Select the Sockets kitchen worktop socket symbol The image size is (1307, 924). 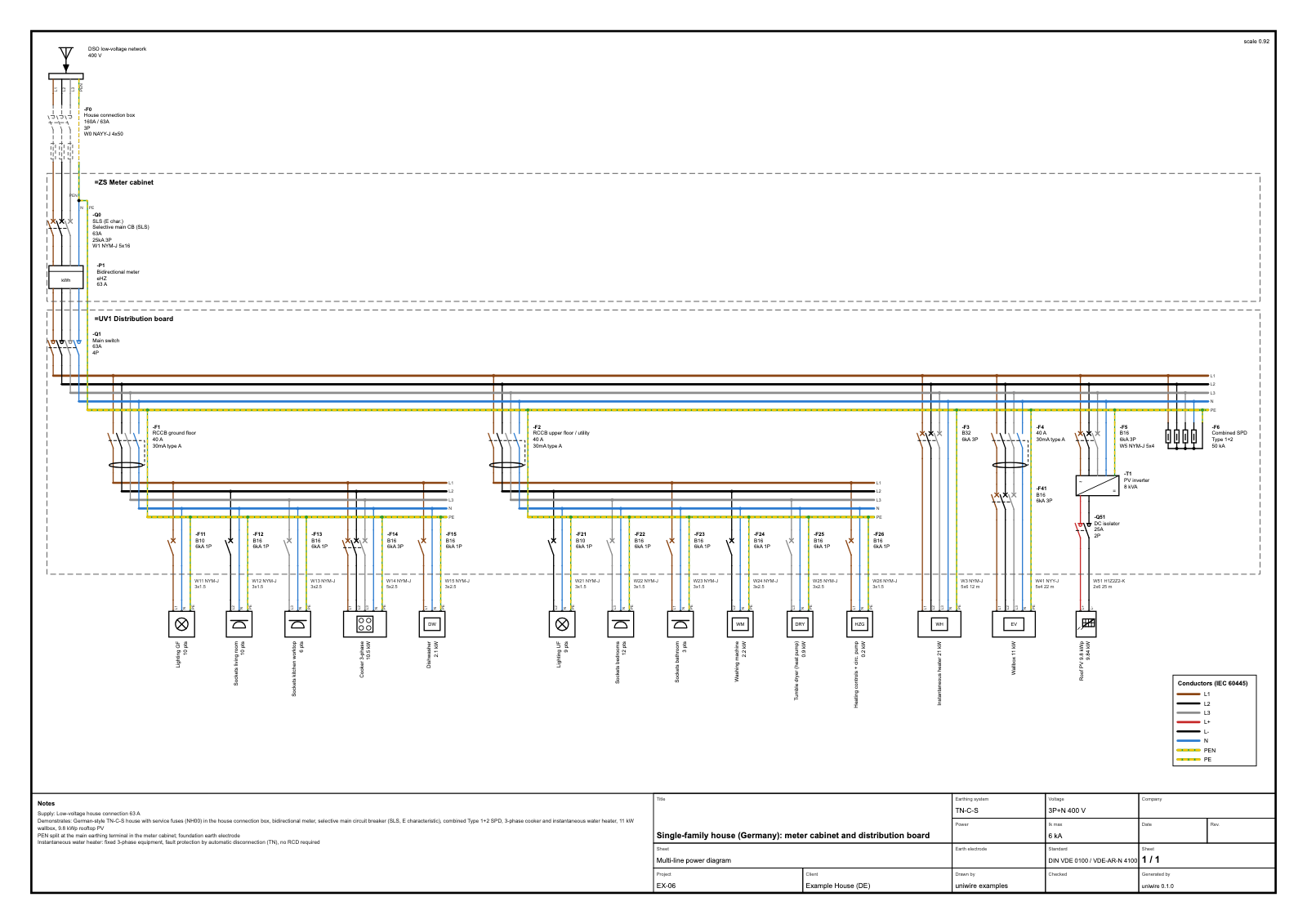[297, 624]
